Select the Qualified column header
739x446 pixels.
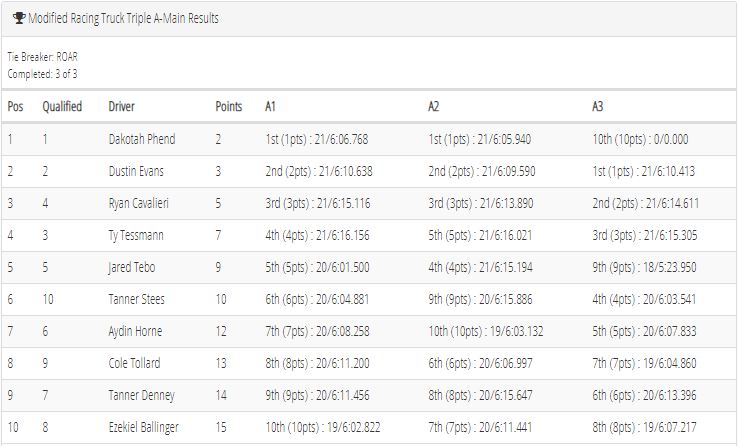(x=62, y=106)
